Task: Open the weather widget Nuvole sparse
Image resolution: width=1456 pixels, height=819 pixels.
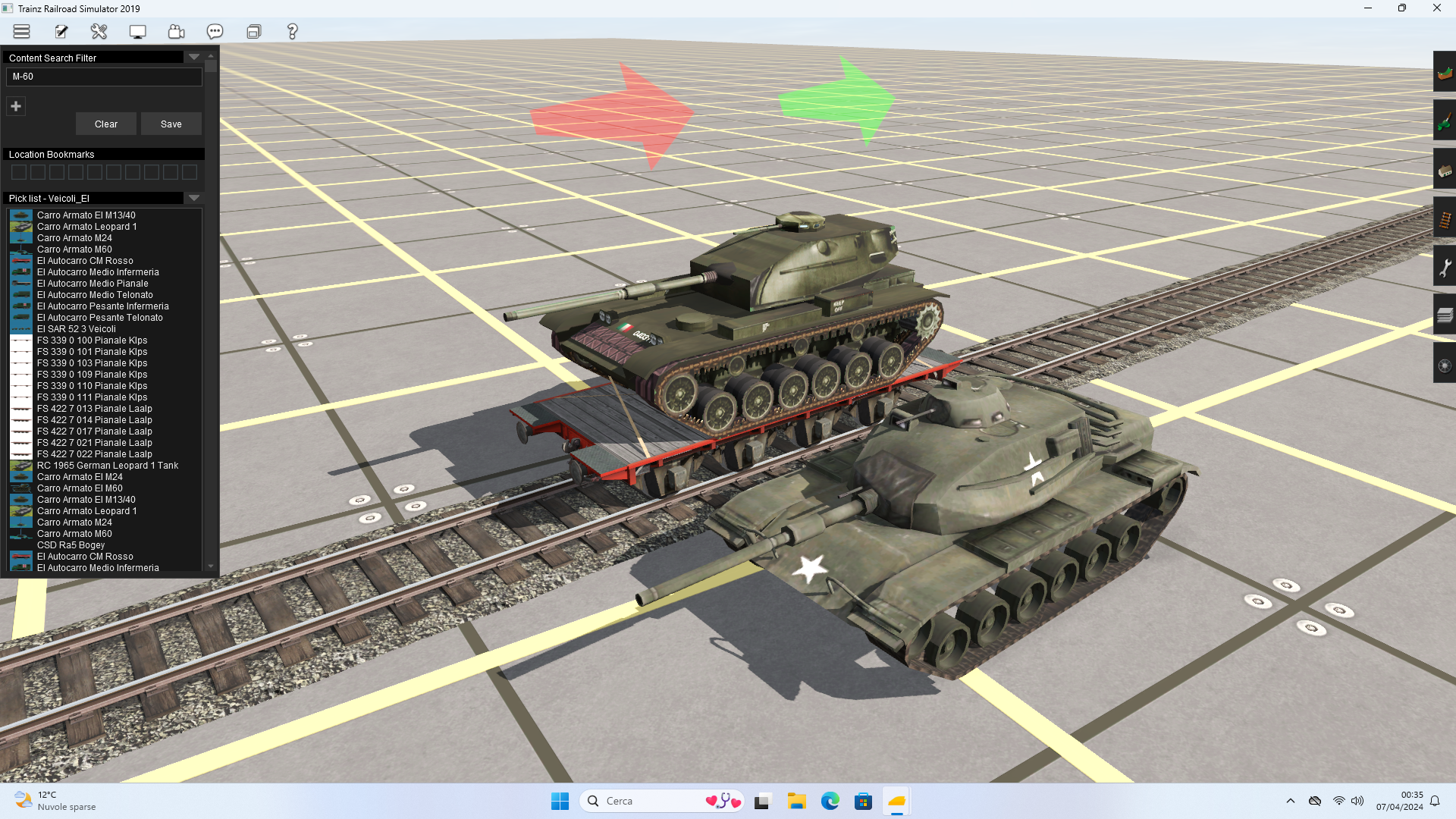Action: (55, 801)
